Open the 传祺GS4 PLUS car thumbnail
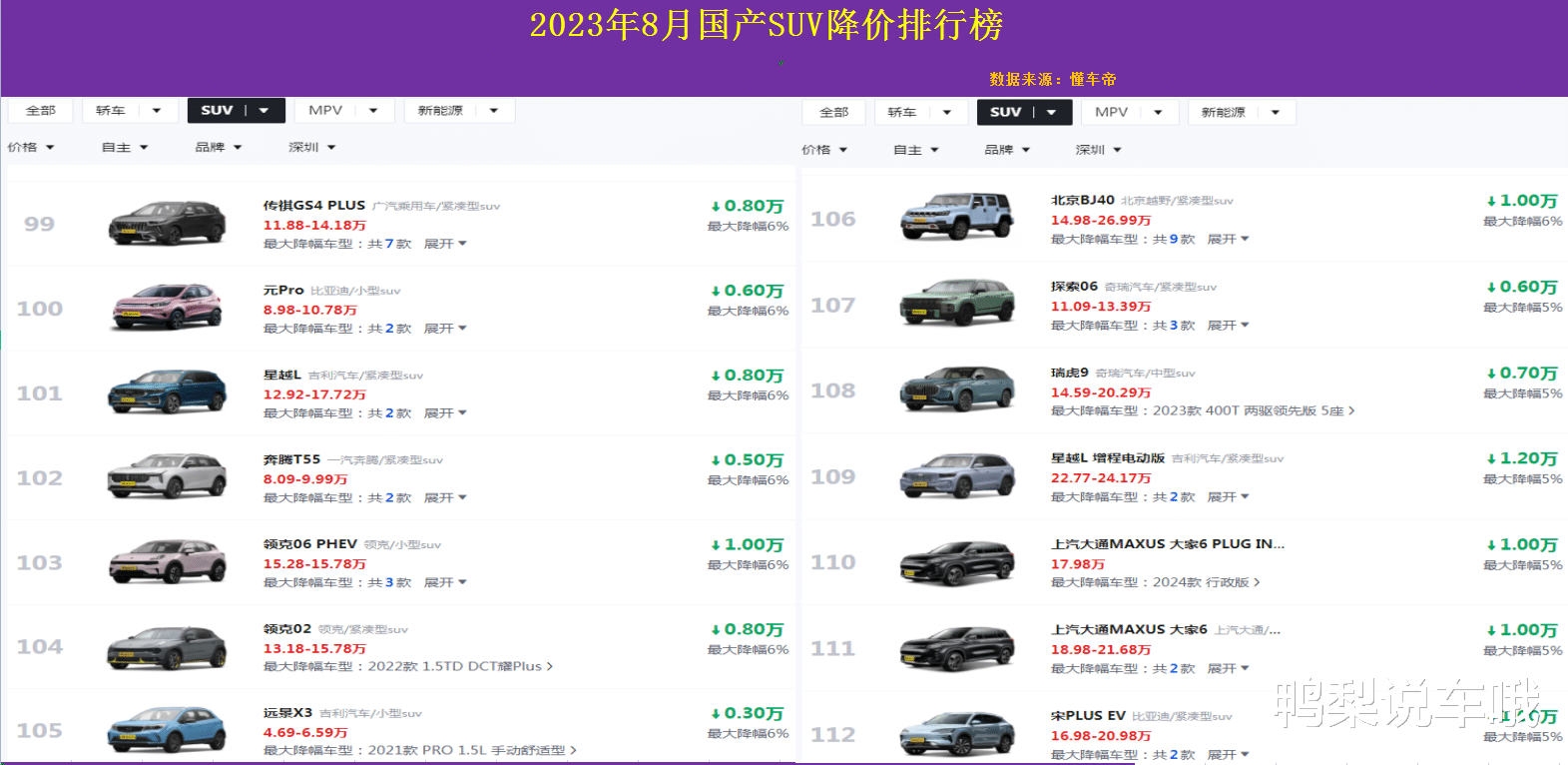Screen dimensions: 1568x765 [167, 224]
